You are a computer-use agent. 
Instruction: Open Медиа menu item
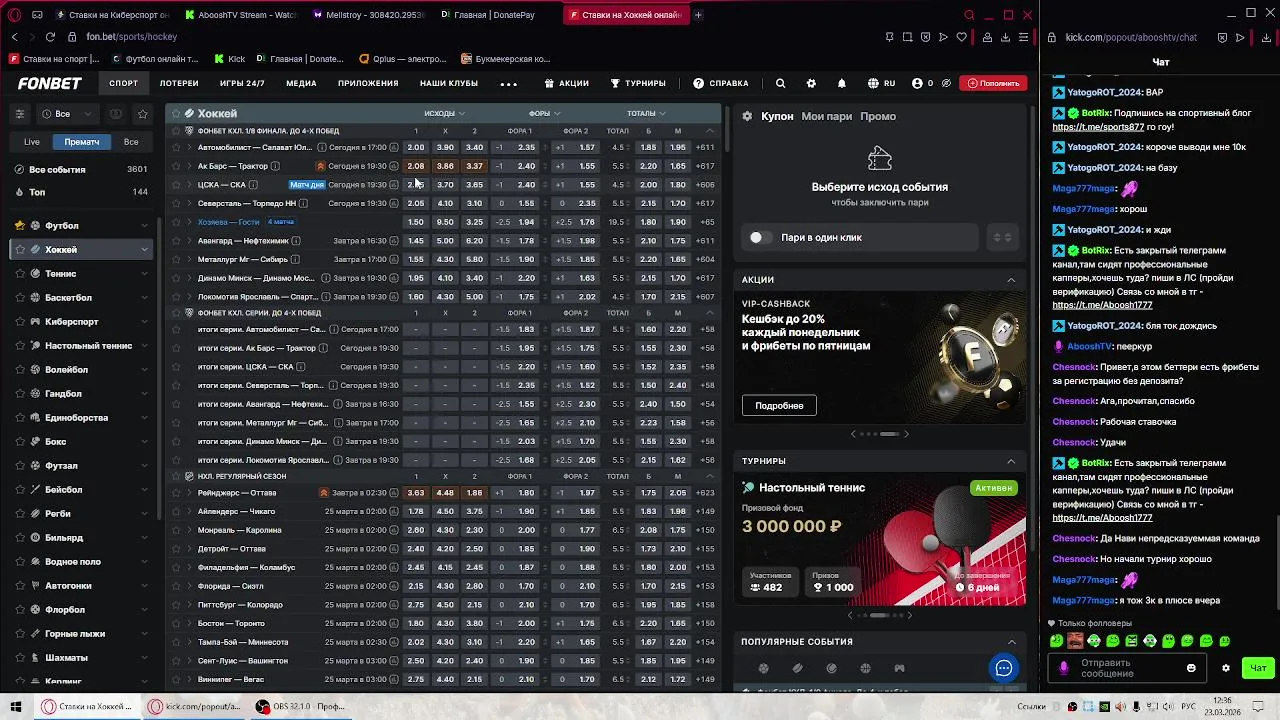coord(301,83)
